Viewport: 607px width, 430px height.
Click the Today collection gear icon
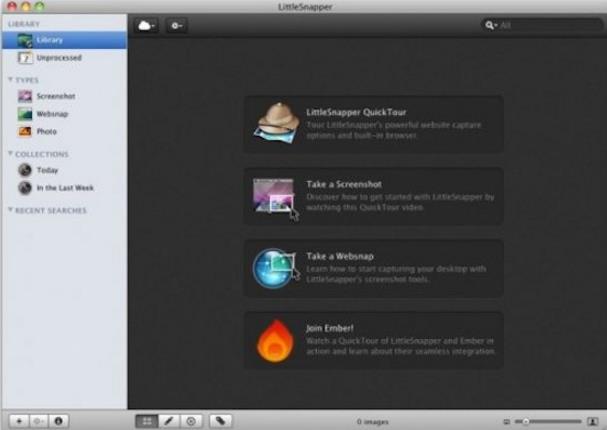pos(25,170)
